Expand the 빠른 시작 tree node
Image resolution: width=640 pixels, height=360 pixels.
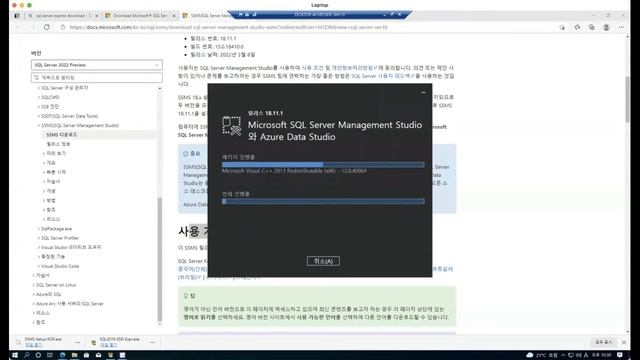[x=55, y=172]
